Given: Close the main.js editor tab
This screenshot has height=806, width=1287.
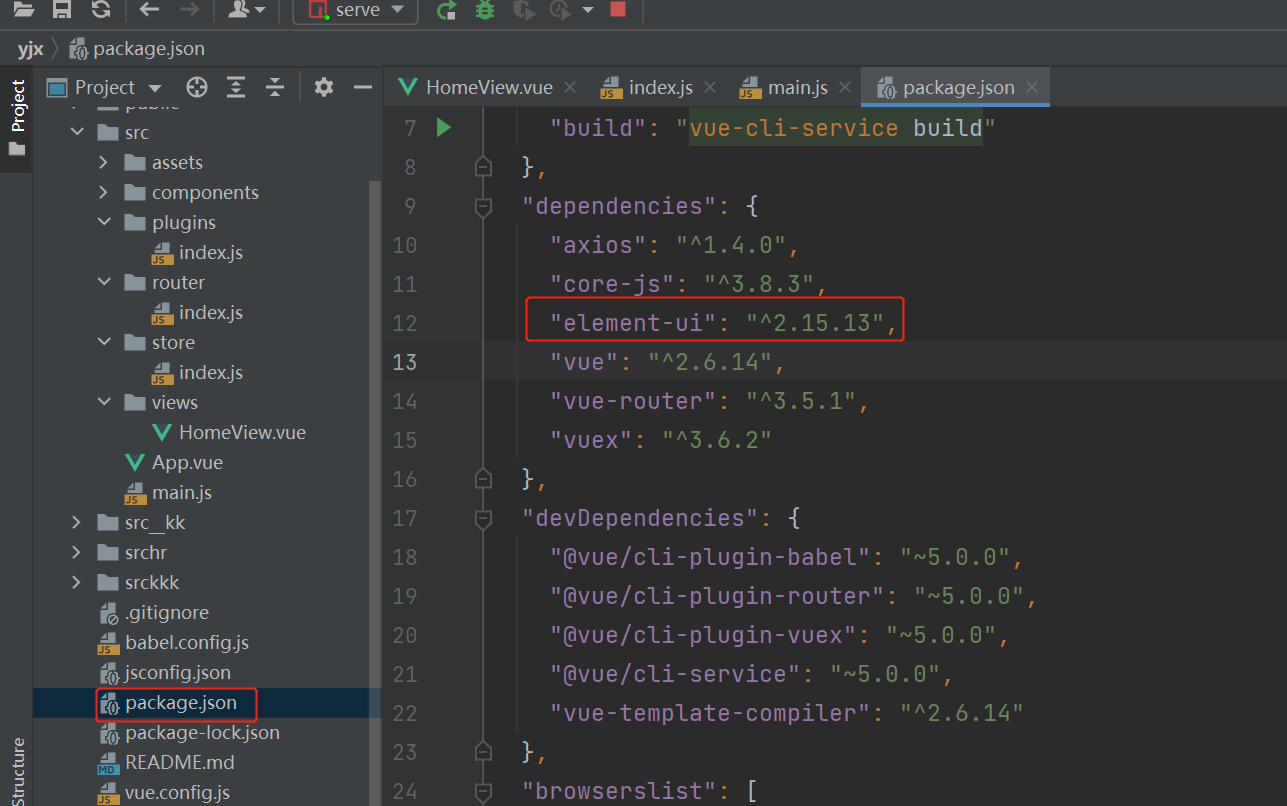Looking at the screenshot, I should 845,88.
